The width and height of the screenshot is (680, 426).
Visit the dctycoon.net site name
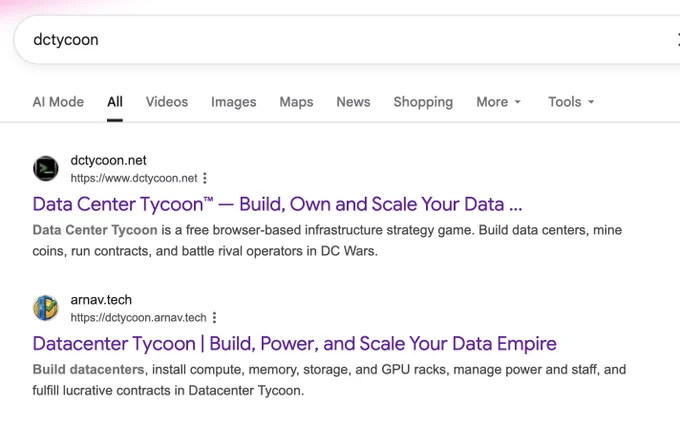click(x=108, y=161)
